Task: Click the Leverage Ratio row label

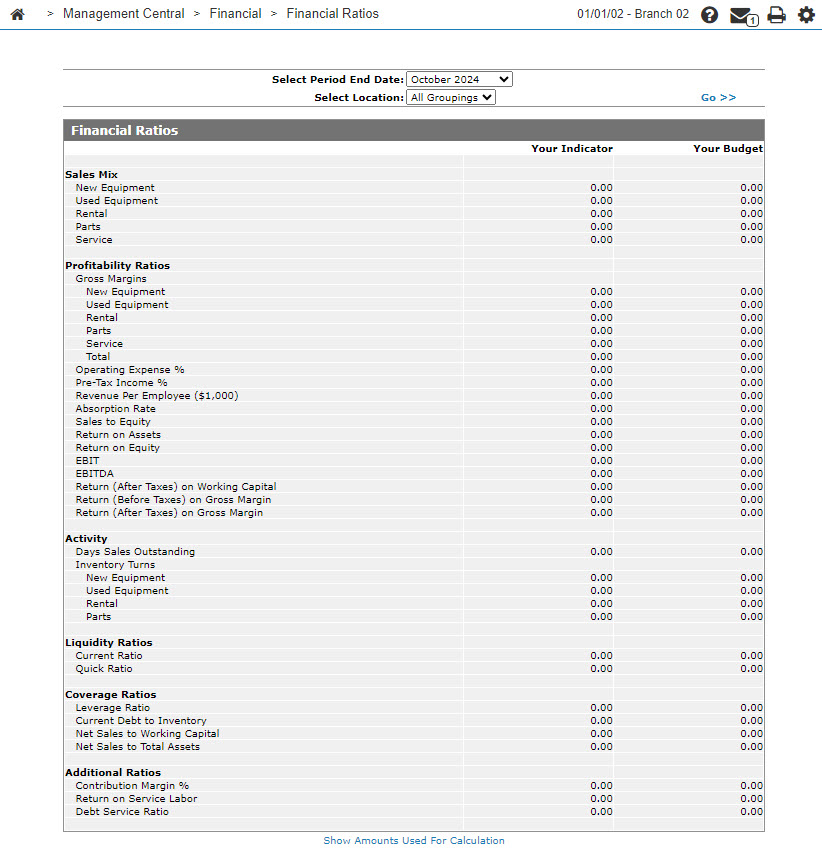Action: [113, 708]
